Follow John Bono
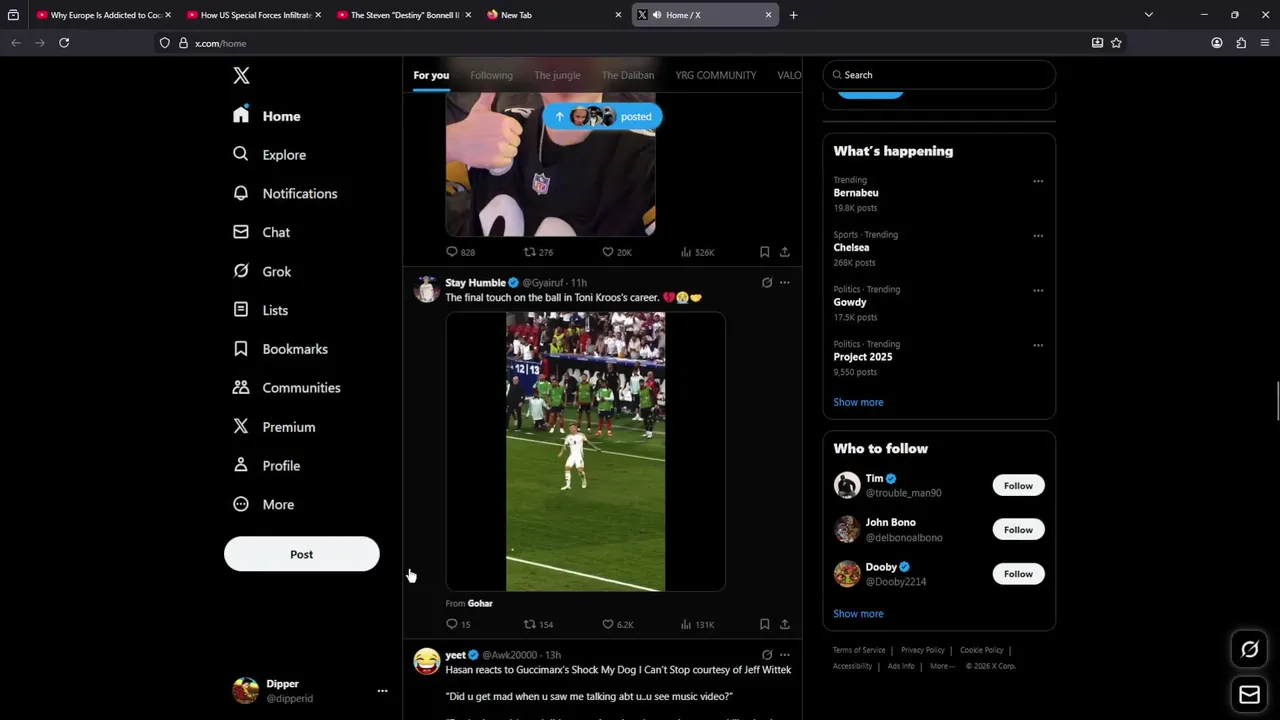The width and height of the screenshot is (1280, 720). coord(1018,530)
